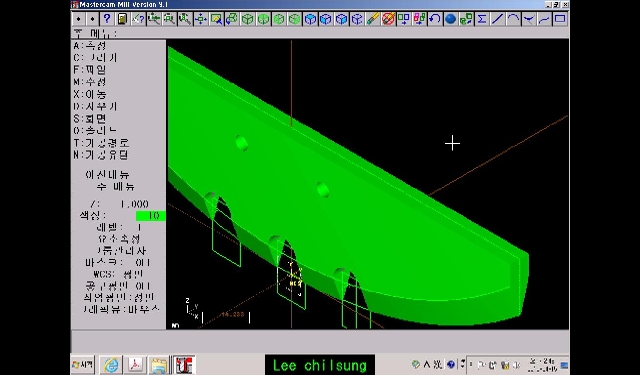Click the pencil toolbar icon
Viewport: 640px width, 375px height.
pyautogui.click(x=372, y=19)
